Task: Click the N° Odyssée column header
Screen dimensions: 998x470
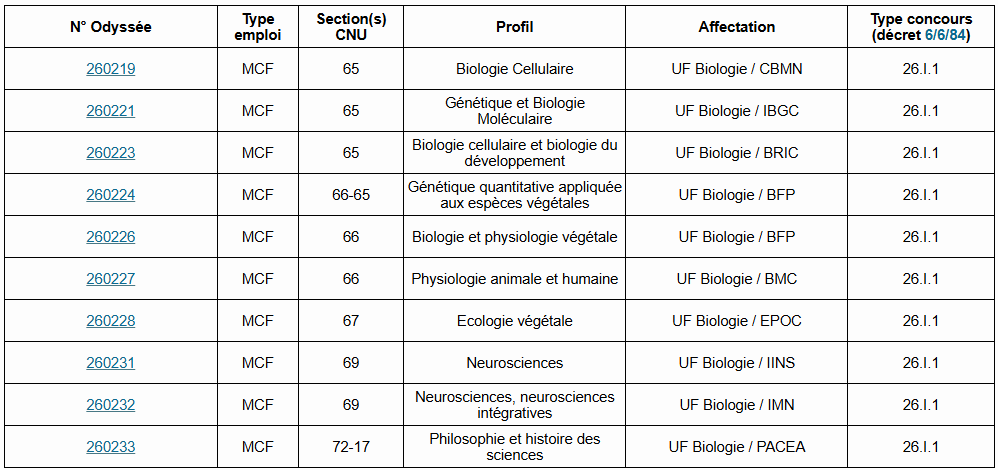Action: (x=110, y=27)
